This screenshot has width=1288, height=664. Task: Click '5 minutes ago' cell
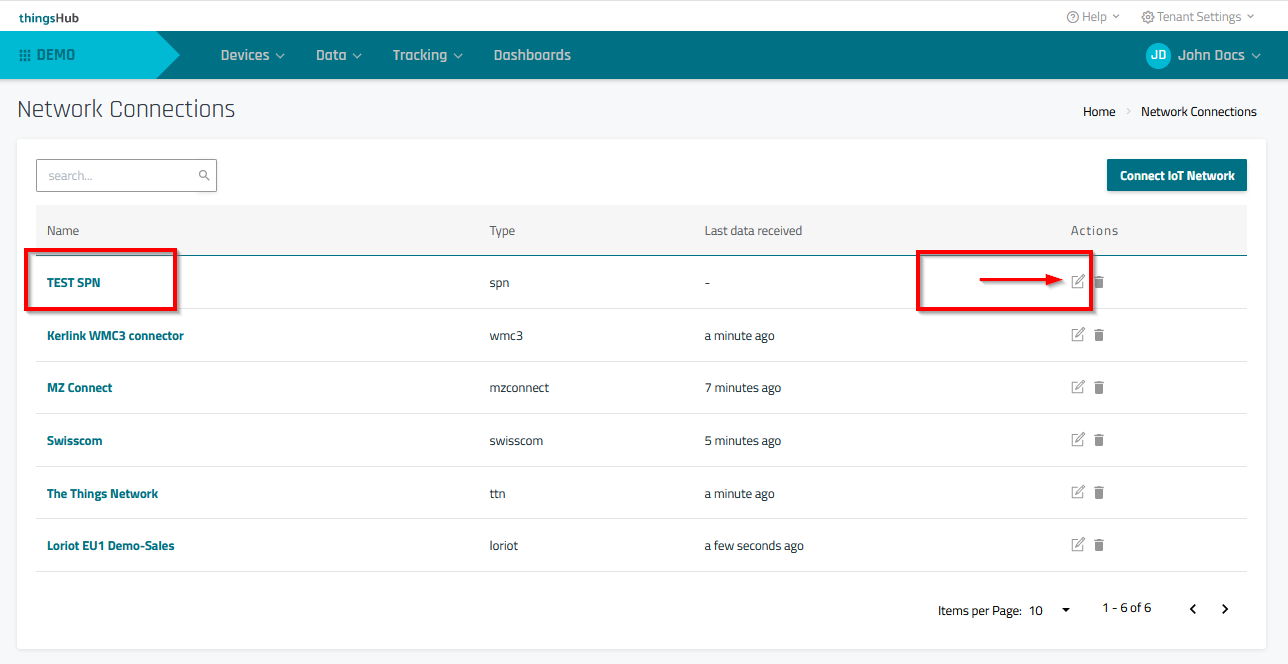743,441
